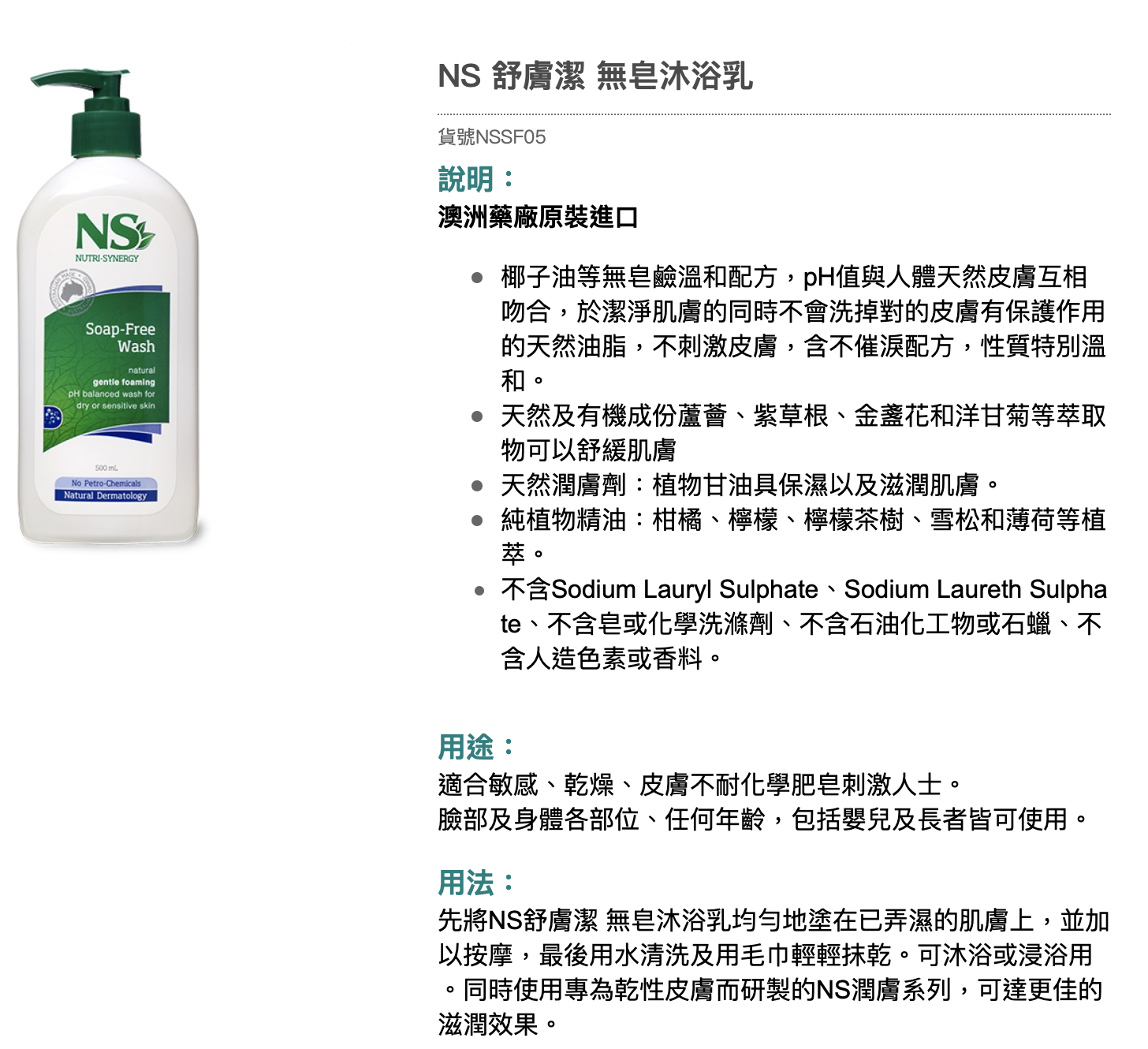Image resolution: width=1148 pixels, height=1049 pixels.
Task: Click the Sodium Lauryl Sulphate bullet text
Action: (x=803, y=623)
